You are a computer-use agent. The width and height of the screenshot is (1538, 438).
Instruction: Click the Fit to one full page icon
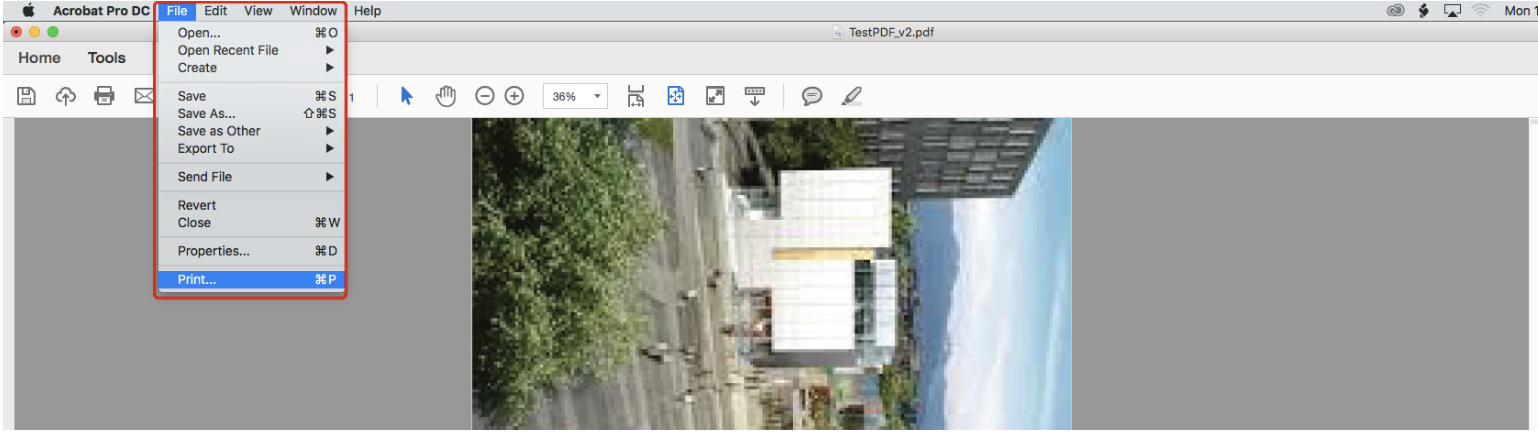coord(676,96)
